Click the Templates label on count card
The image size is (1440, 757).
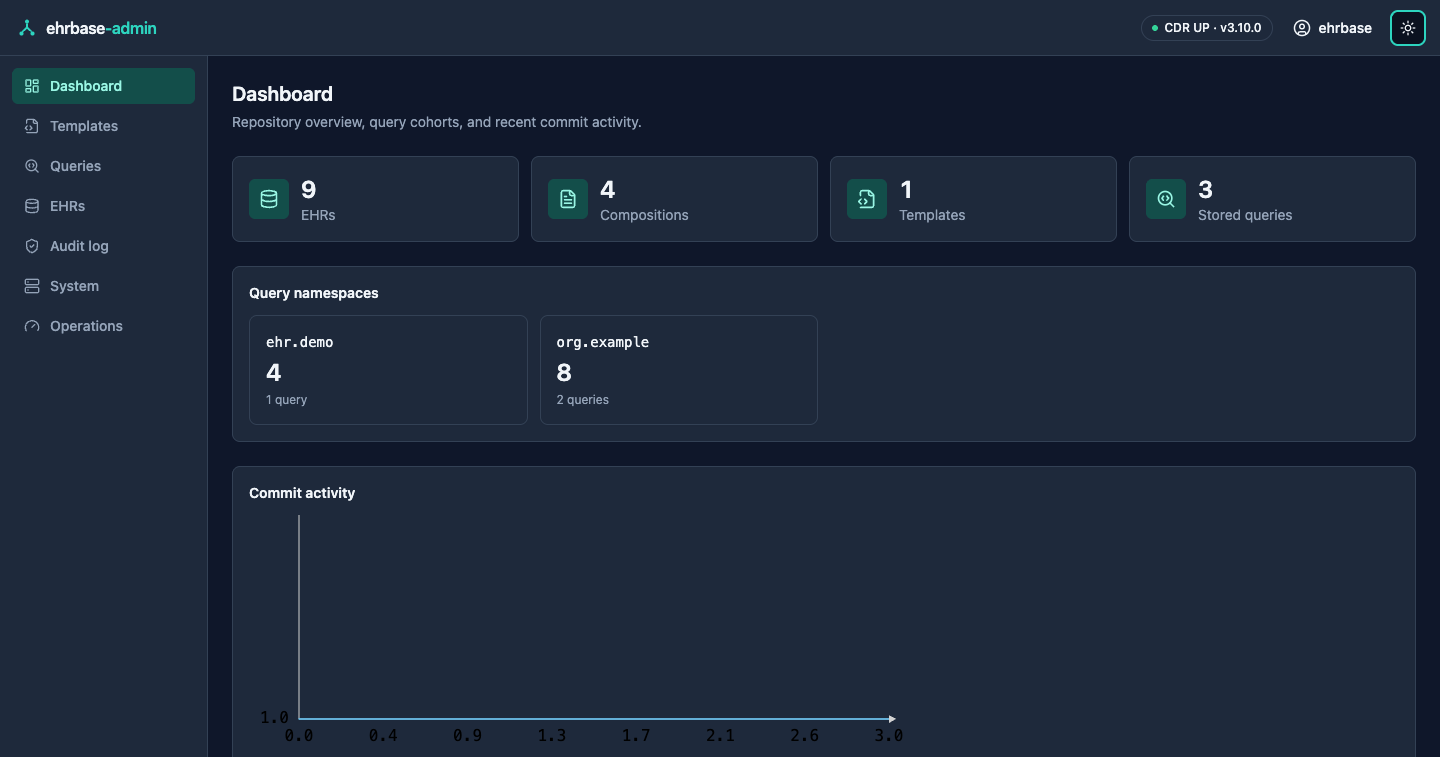(x=932, y=215)
